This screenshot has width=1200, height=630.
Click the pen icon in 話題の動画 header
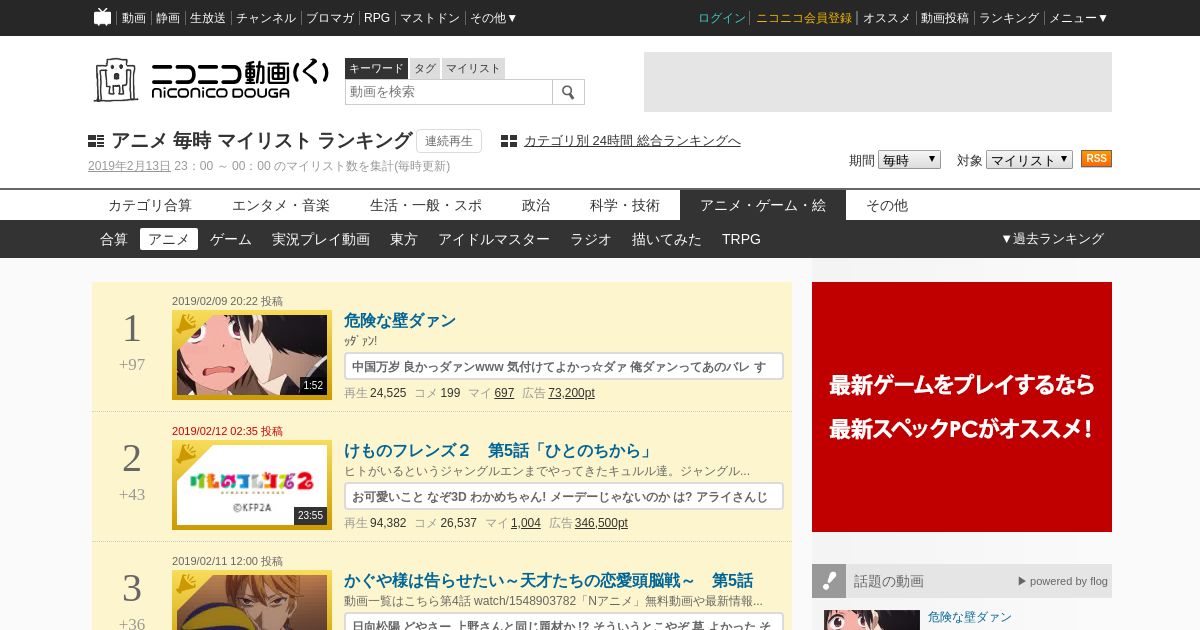(x=829, y=581)
